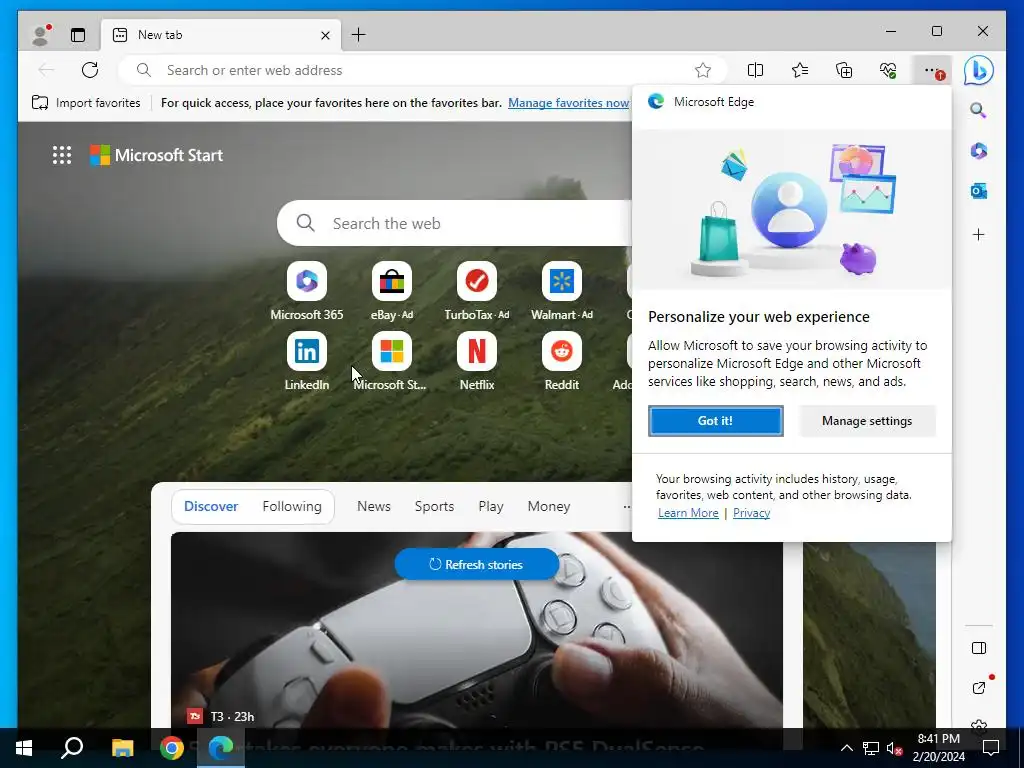Switch to the Sports tab
Screen dimensions: 1024x768
click(x=434, y=506)
